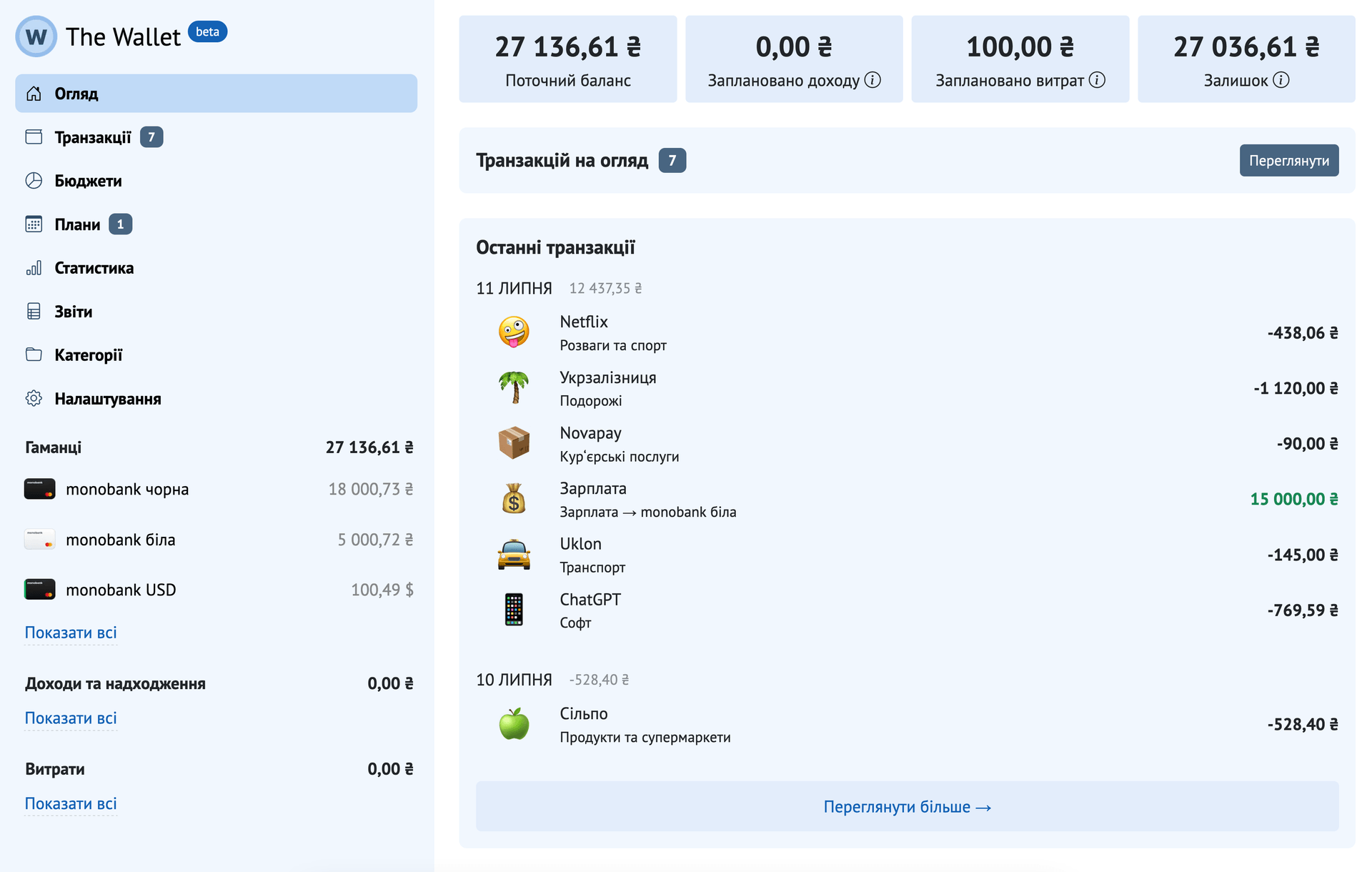
Task: Click the -438,06 ₴ Netflix amount
Action: coord(1303,332)
